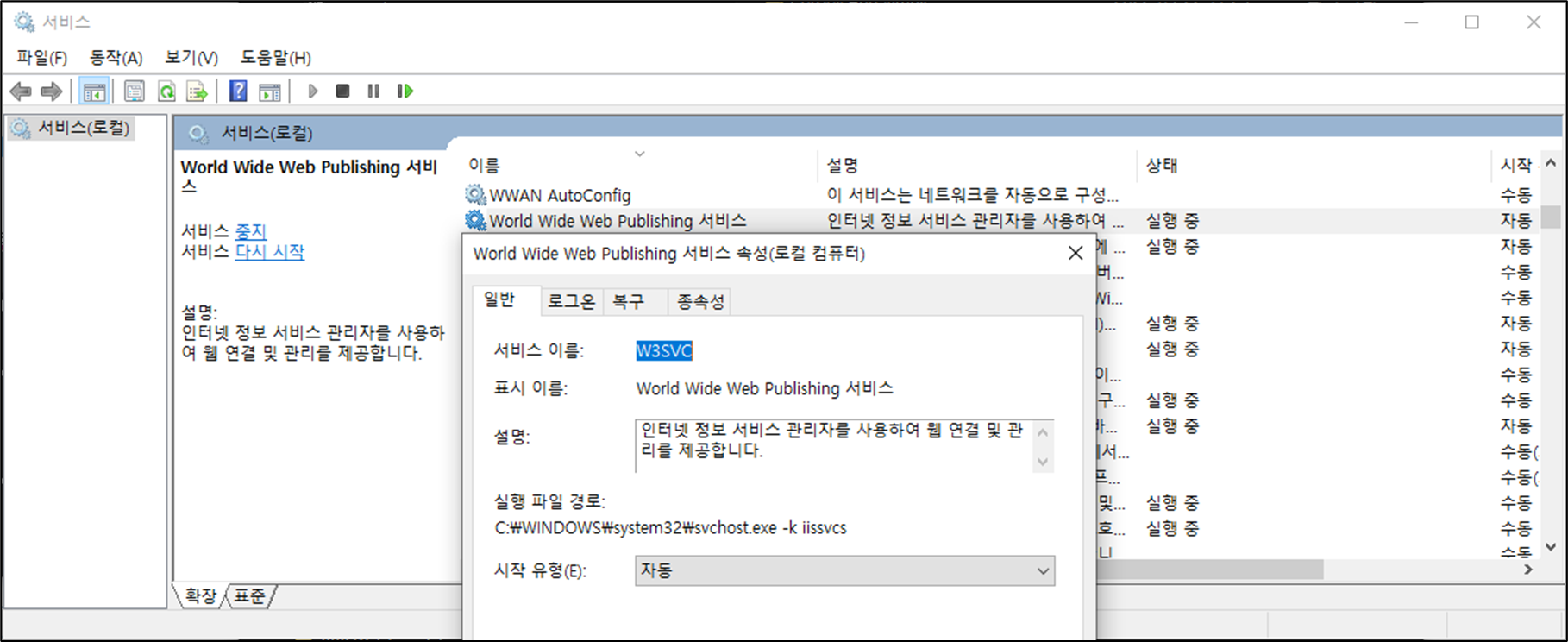Sort by the 설명 column header
This screenshot has width=1568, height=642.
point(976,165)
